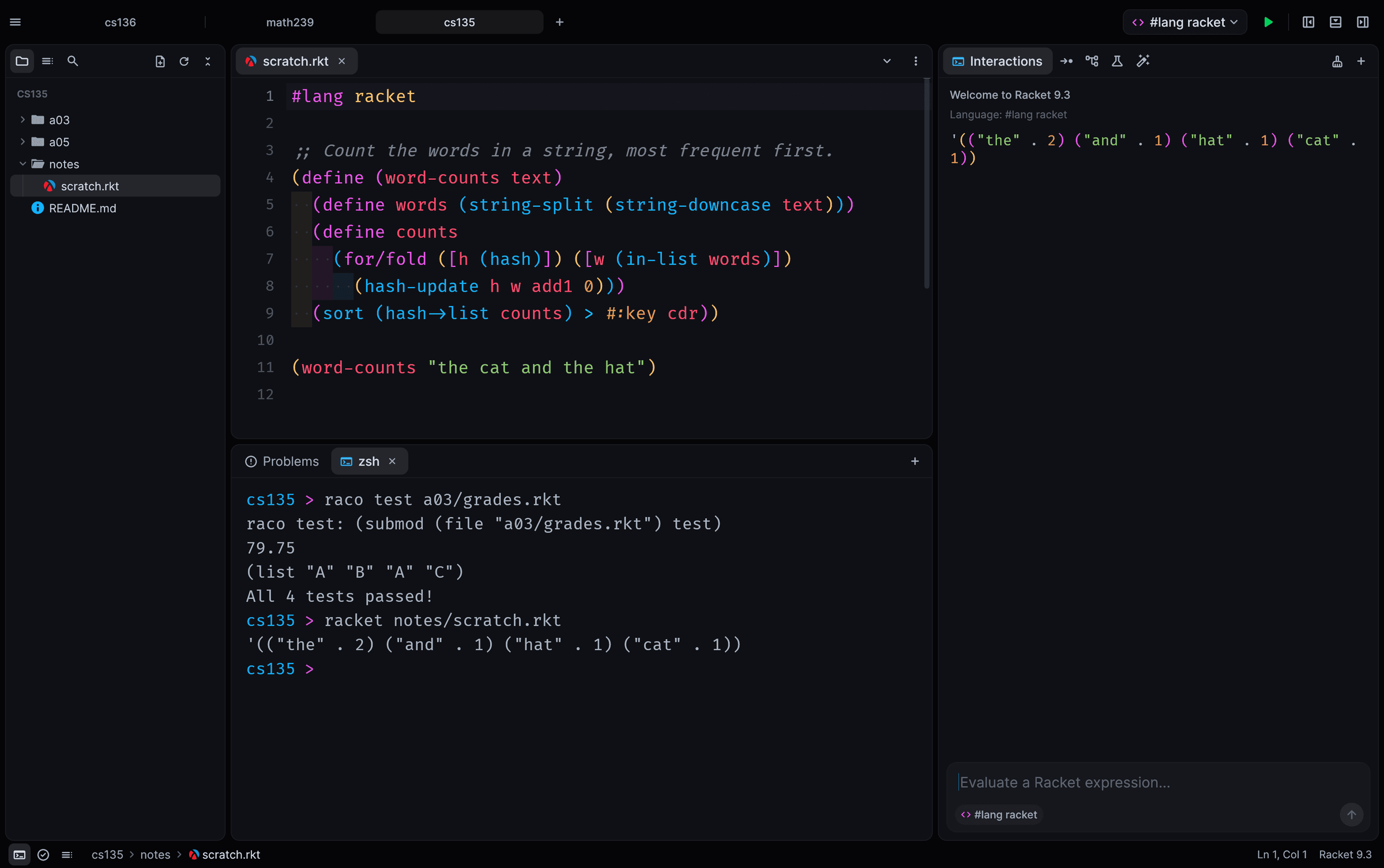Focus the Evaluate a Racket expression input
This screenshot has height=868, width=1384.
tap(1158, 782)
